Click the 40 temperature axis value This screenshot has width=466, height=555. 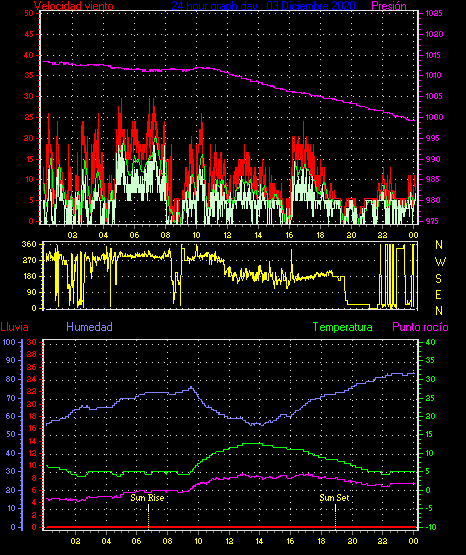click(x=430, y=342)
